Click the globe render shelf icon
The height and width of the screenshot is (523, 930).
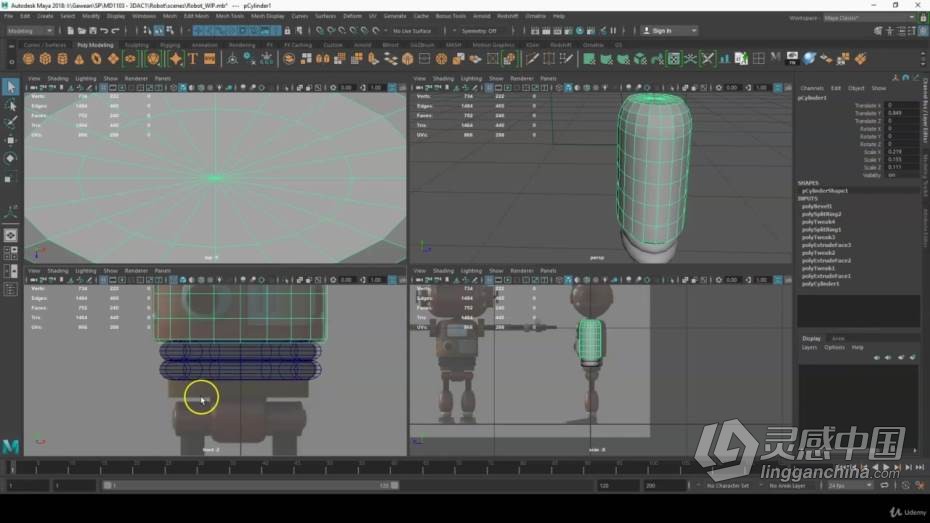pyautogui.click(x=809, y=59)
